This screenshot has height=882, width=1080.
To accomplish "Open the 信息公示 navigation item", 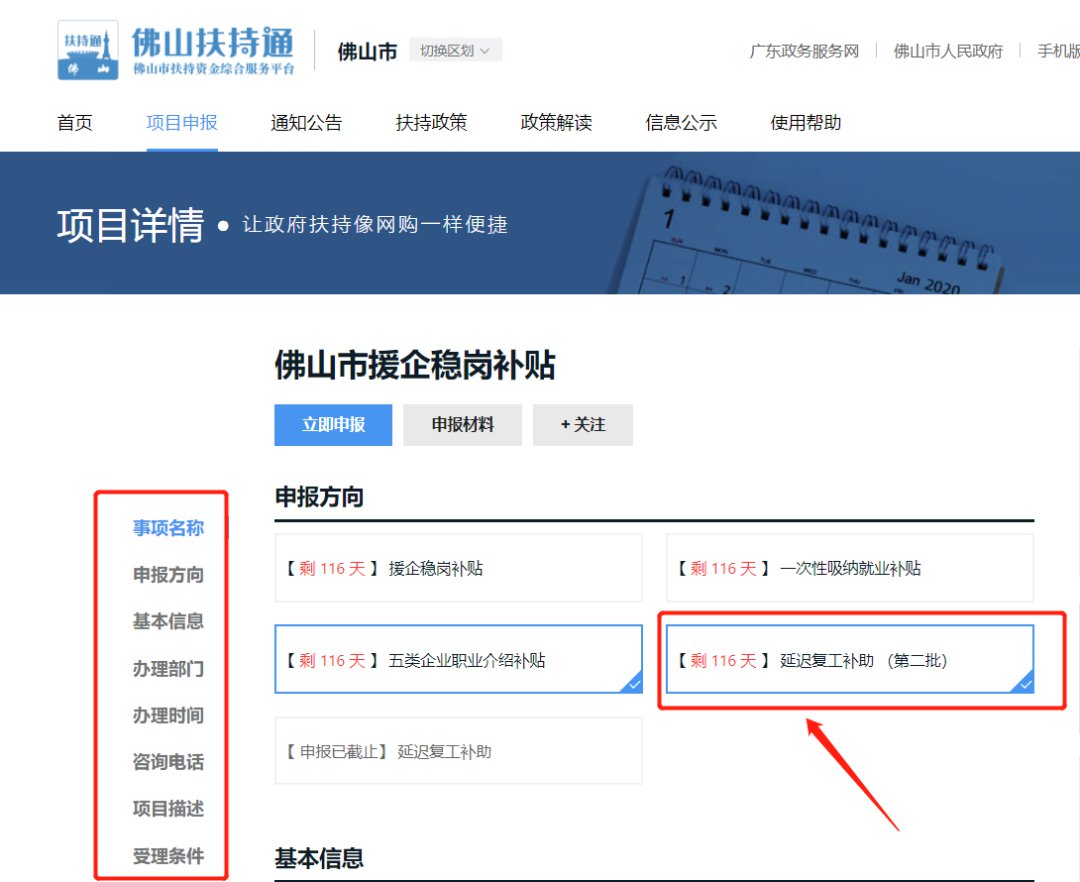I will pos(681,123).
